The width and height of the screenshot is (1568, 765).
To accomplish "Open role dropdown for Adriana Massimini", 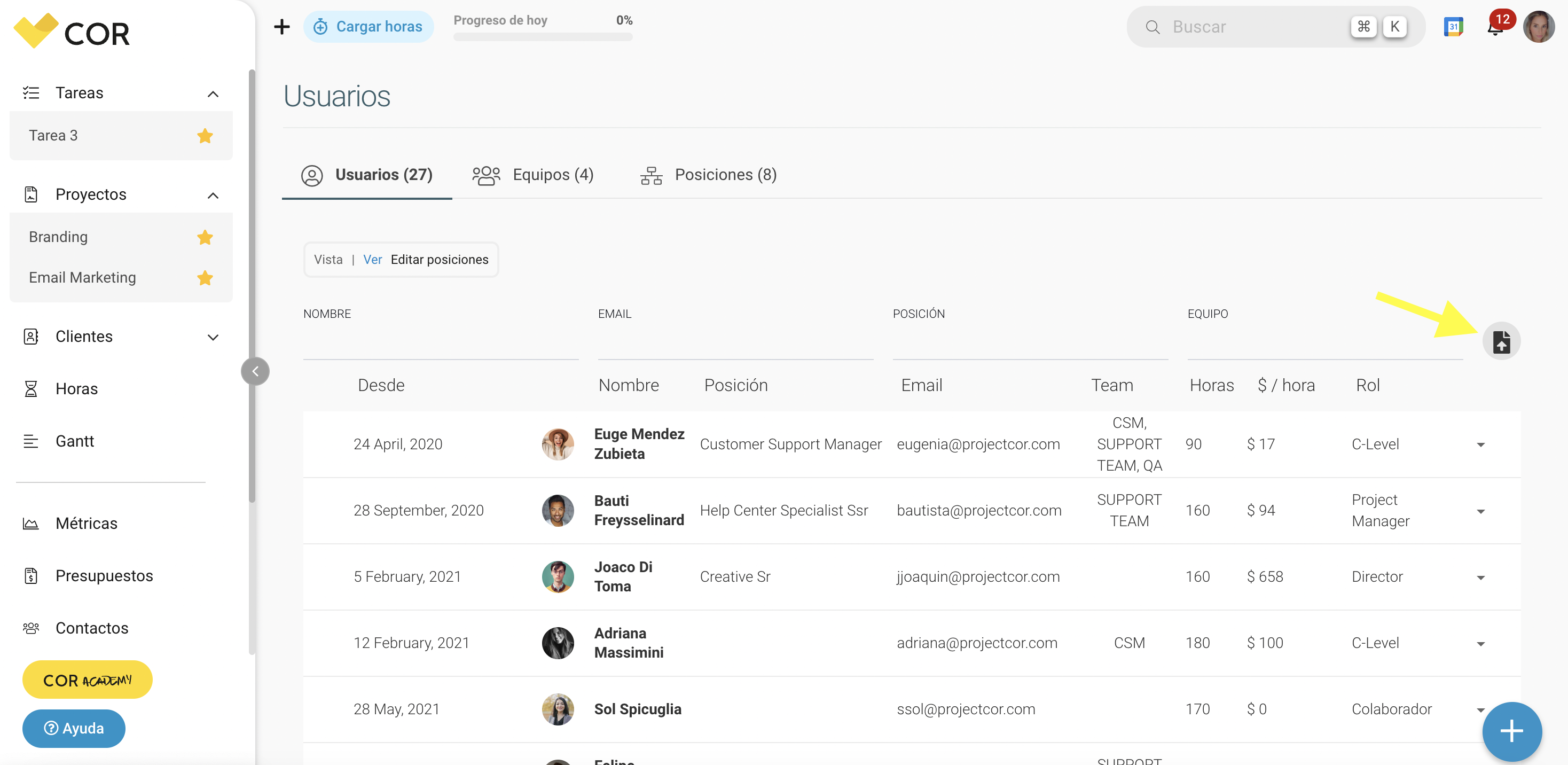I will point(1480,644).
